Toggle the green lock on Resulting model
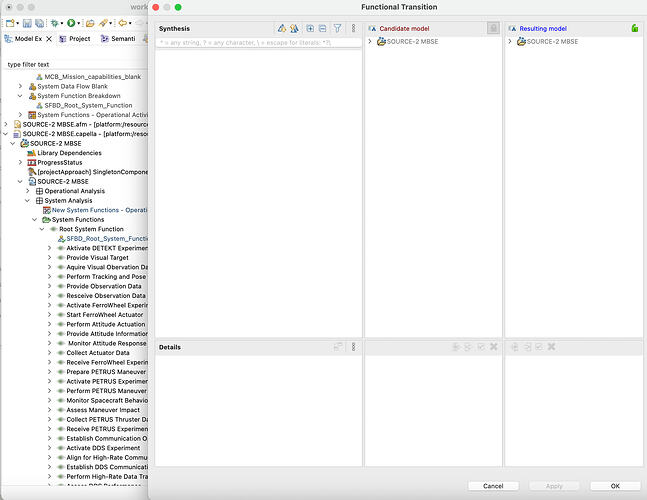This screenshot has width=647, height=500. click(635, 28)
